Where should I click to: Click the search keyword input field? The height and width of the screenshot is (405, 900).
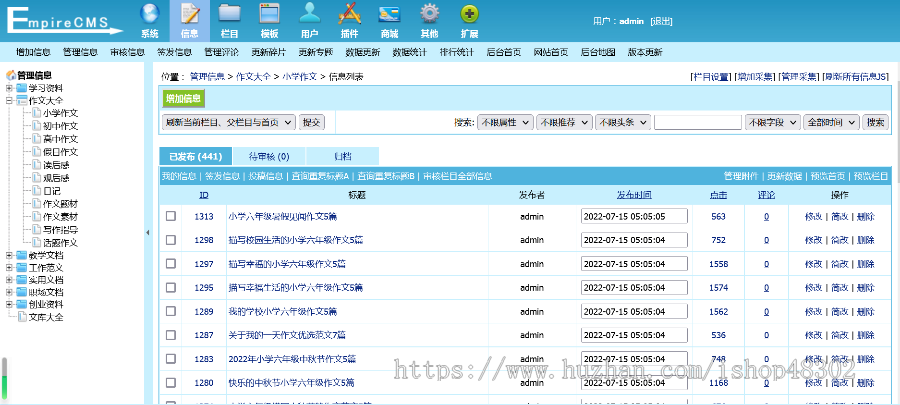(x=697, y=122)
